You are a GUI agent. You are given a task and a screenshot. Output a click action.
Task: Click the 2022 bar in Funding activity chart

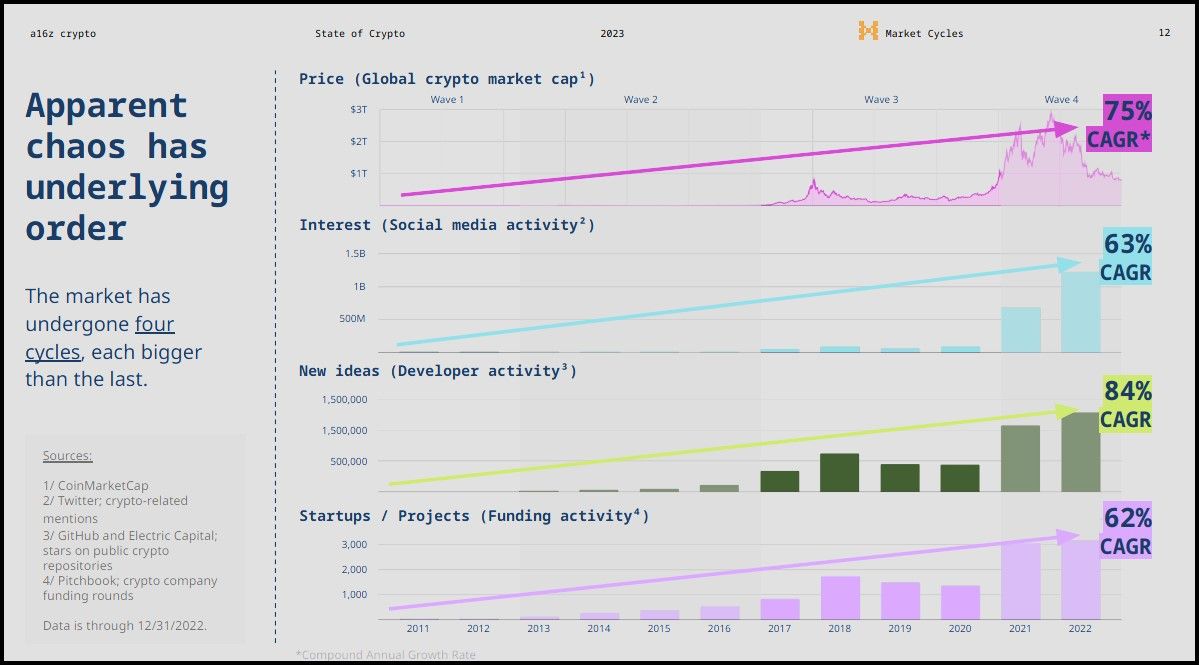(1080, 579)
